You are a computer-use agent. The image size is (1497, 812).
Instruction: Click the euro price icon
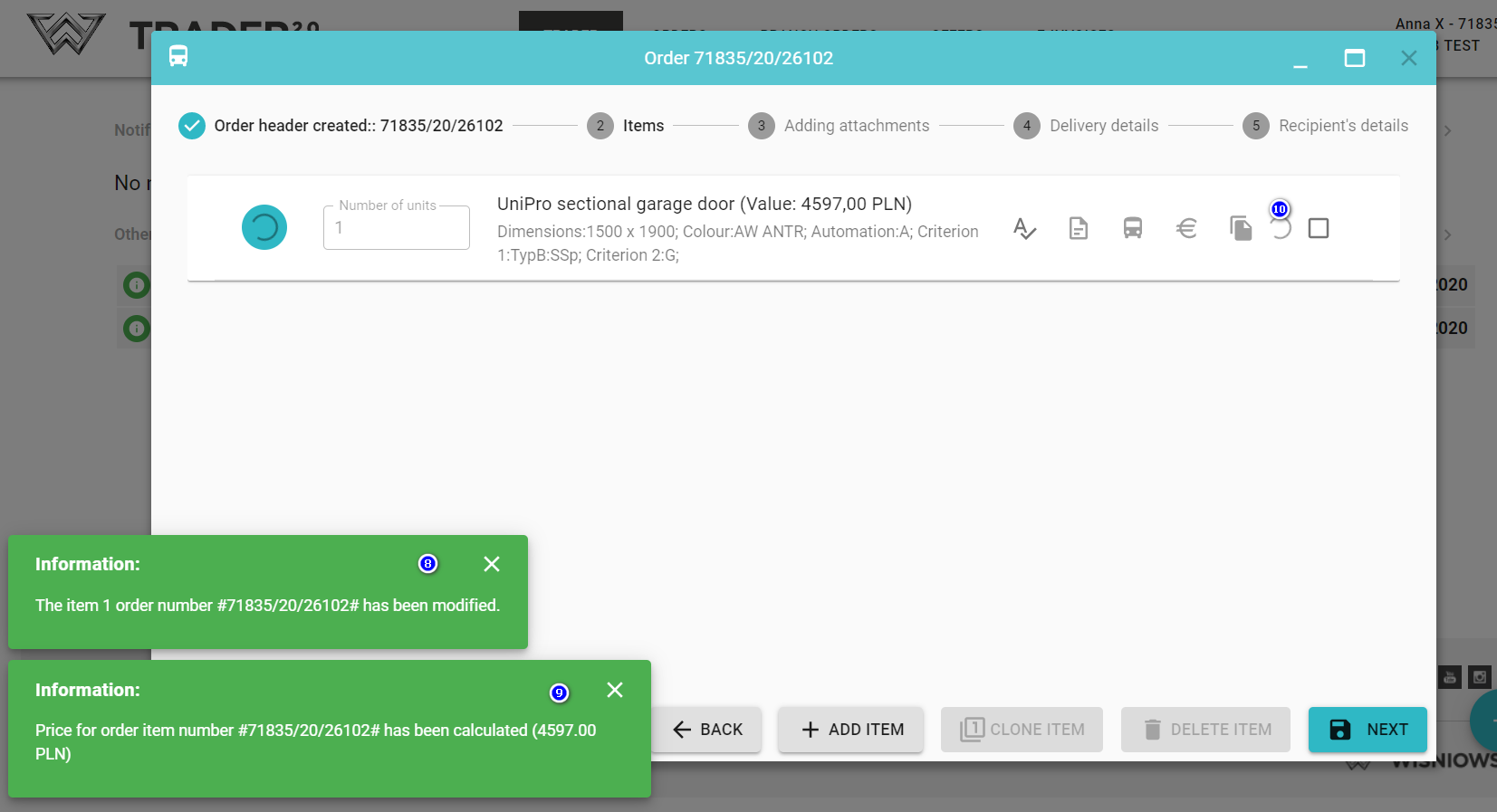tap(1186, 228)
